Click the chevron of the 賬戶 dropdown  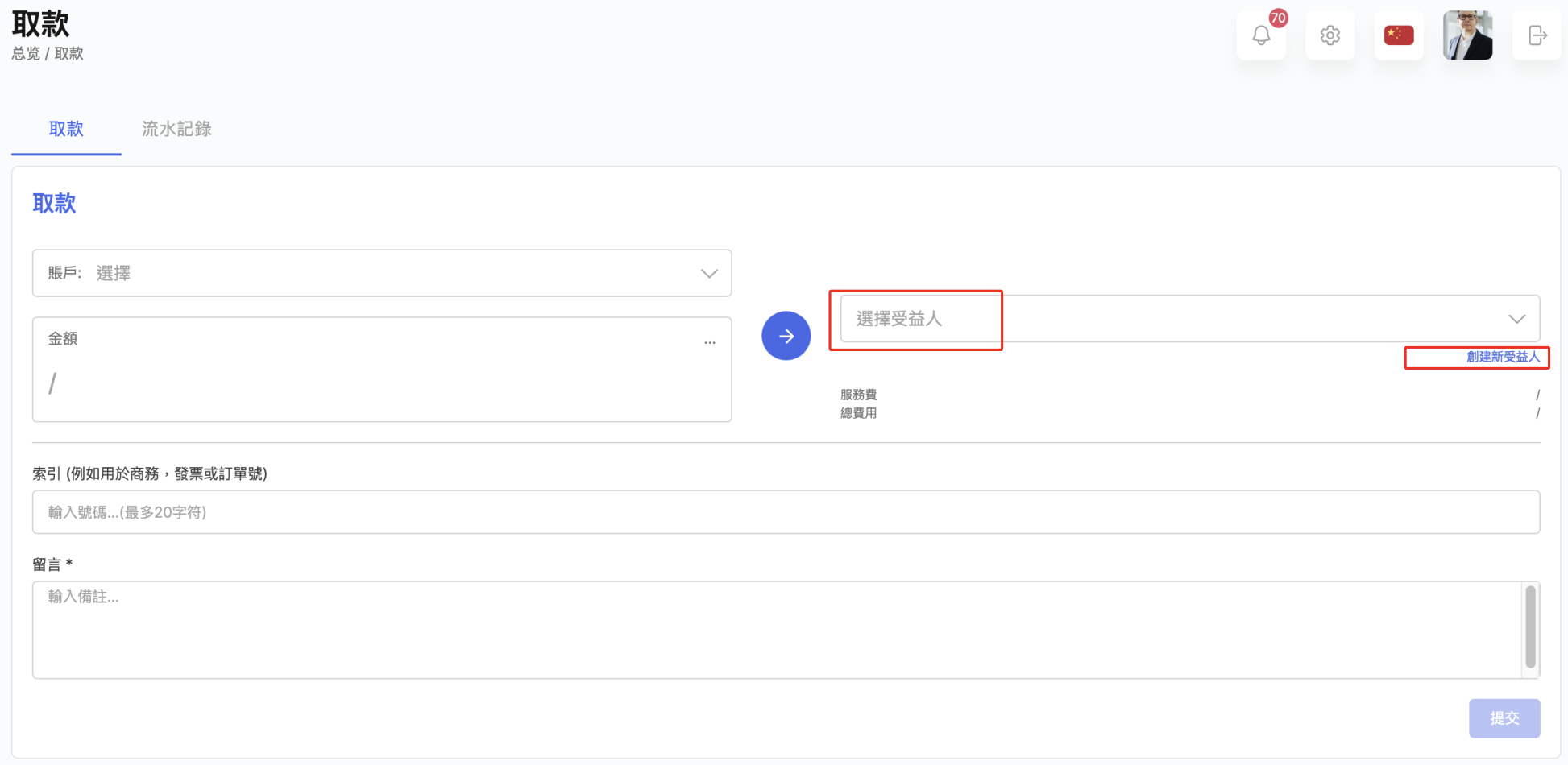[x=709, y=274]
